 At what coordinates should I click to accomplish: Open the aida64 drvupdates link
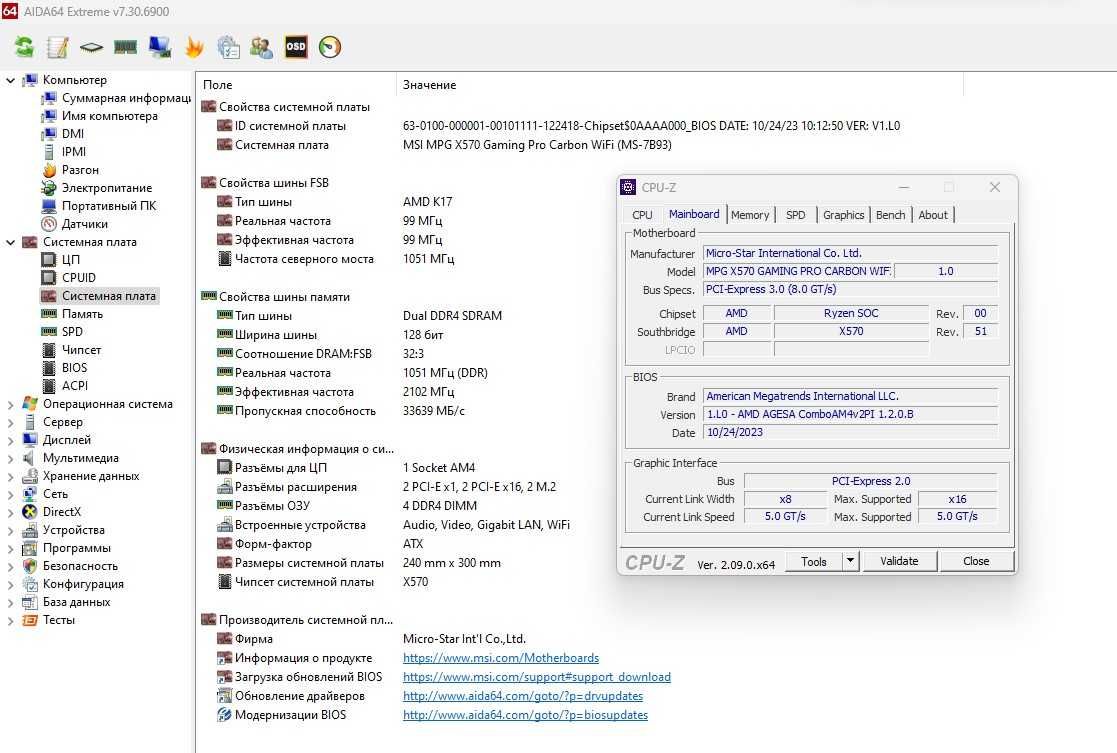[x=523, y=696]
